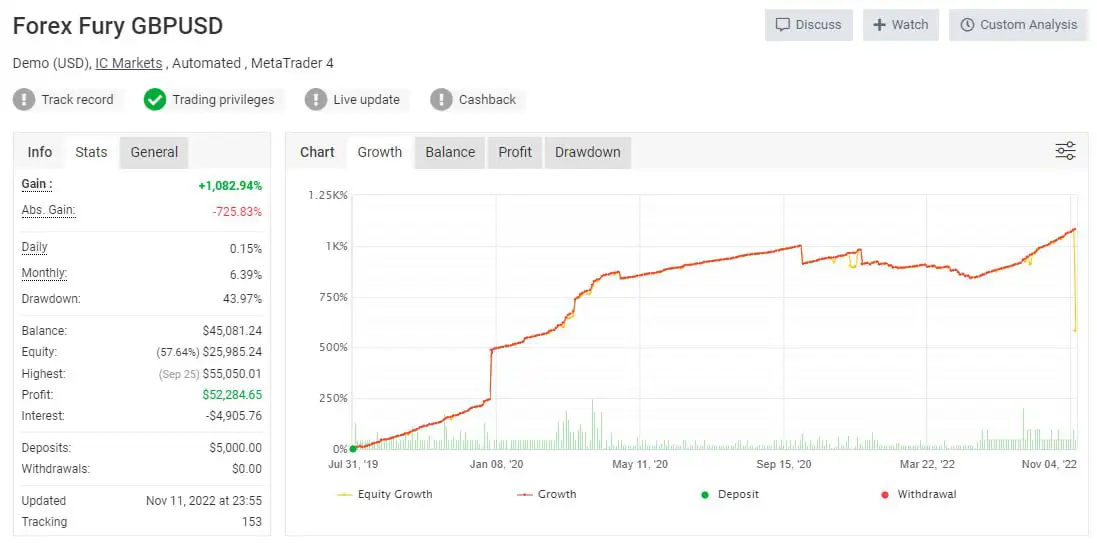1097x543 pixels.
Task: Click the Discuss speech bubble icon
Action: (x=783, y=25)
